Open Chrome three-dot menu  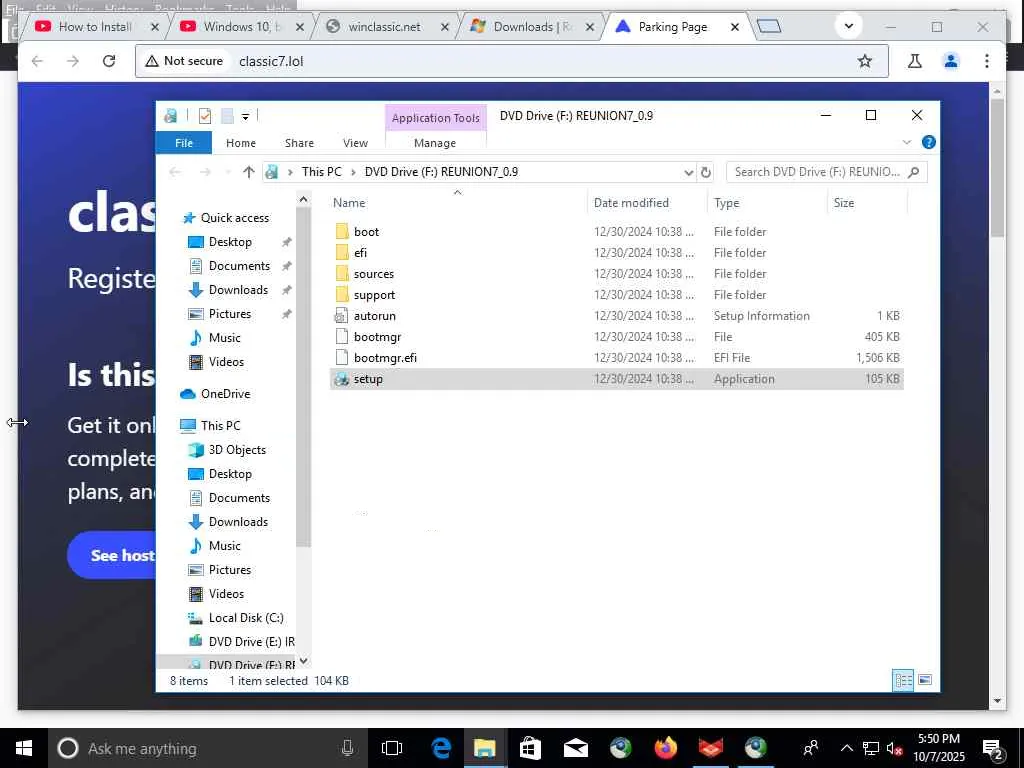pyautogui.click(x=987, y=61)
